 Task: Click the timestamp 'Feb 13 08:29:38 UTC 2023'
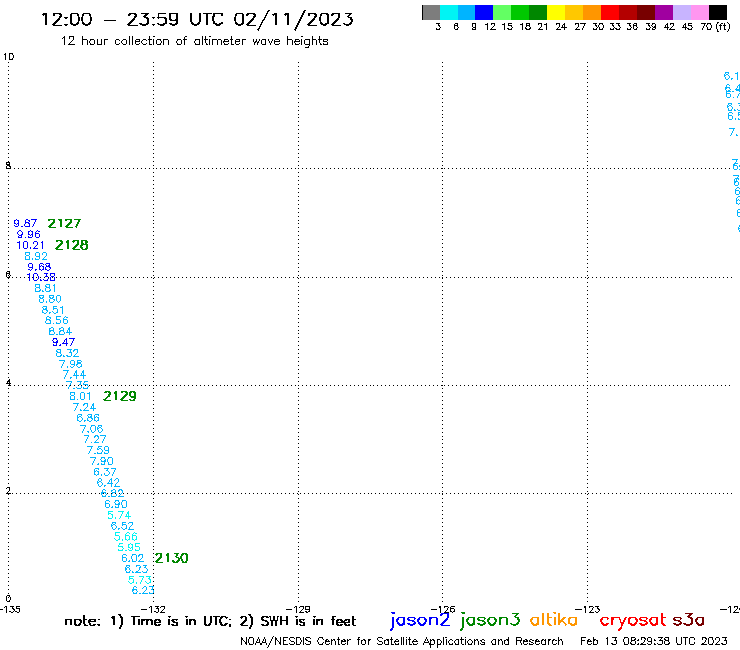click(654, 641)
